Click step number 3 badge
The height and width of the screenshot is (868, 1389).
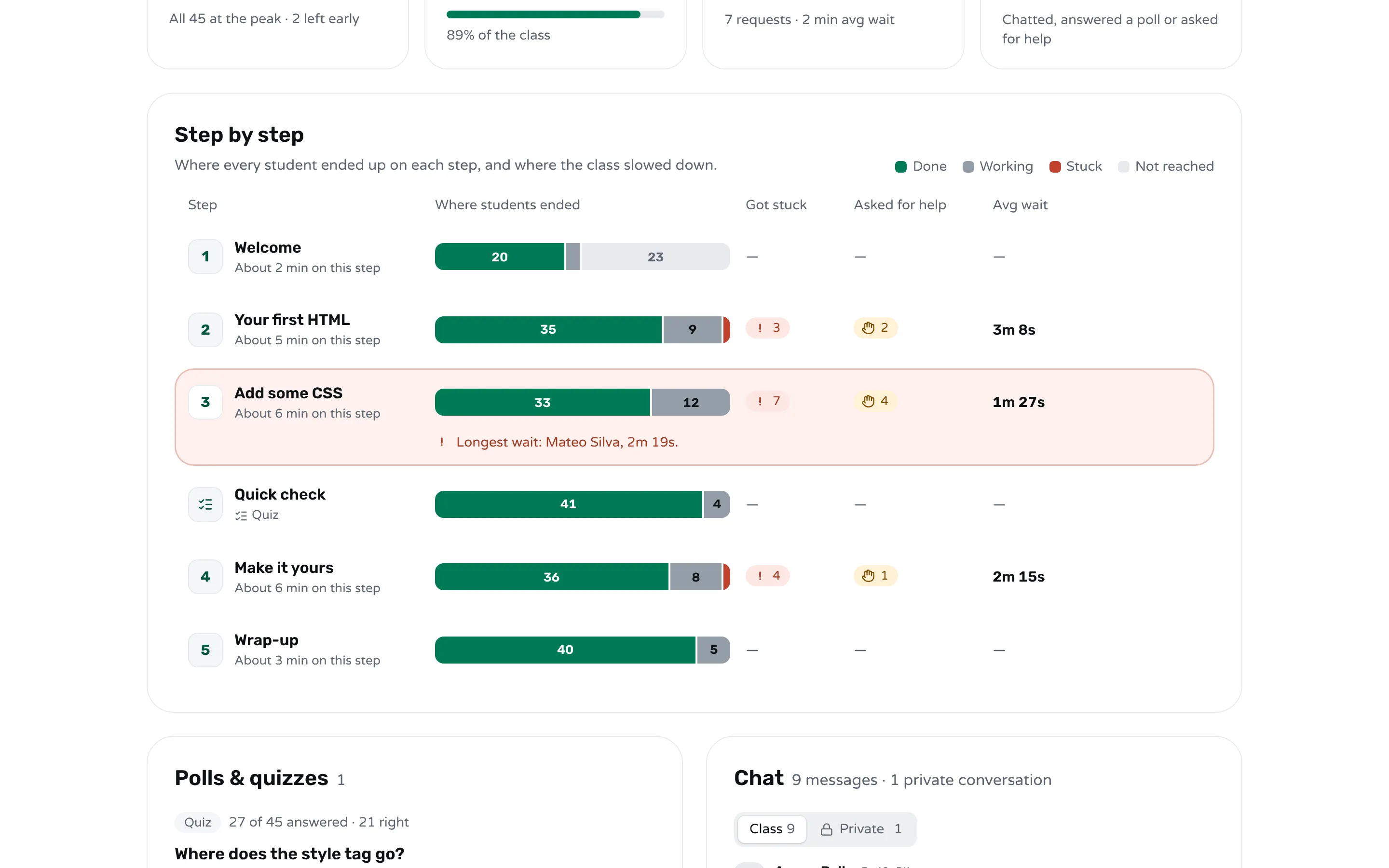pyautogui.click(x=205, y=402)
